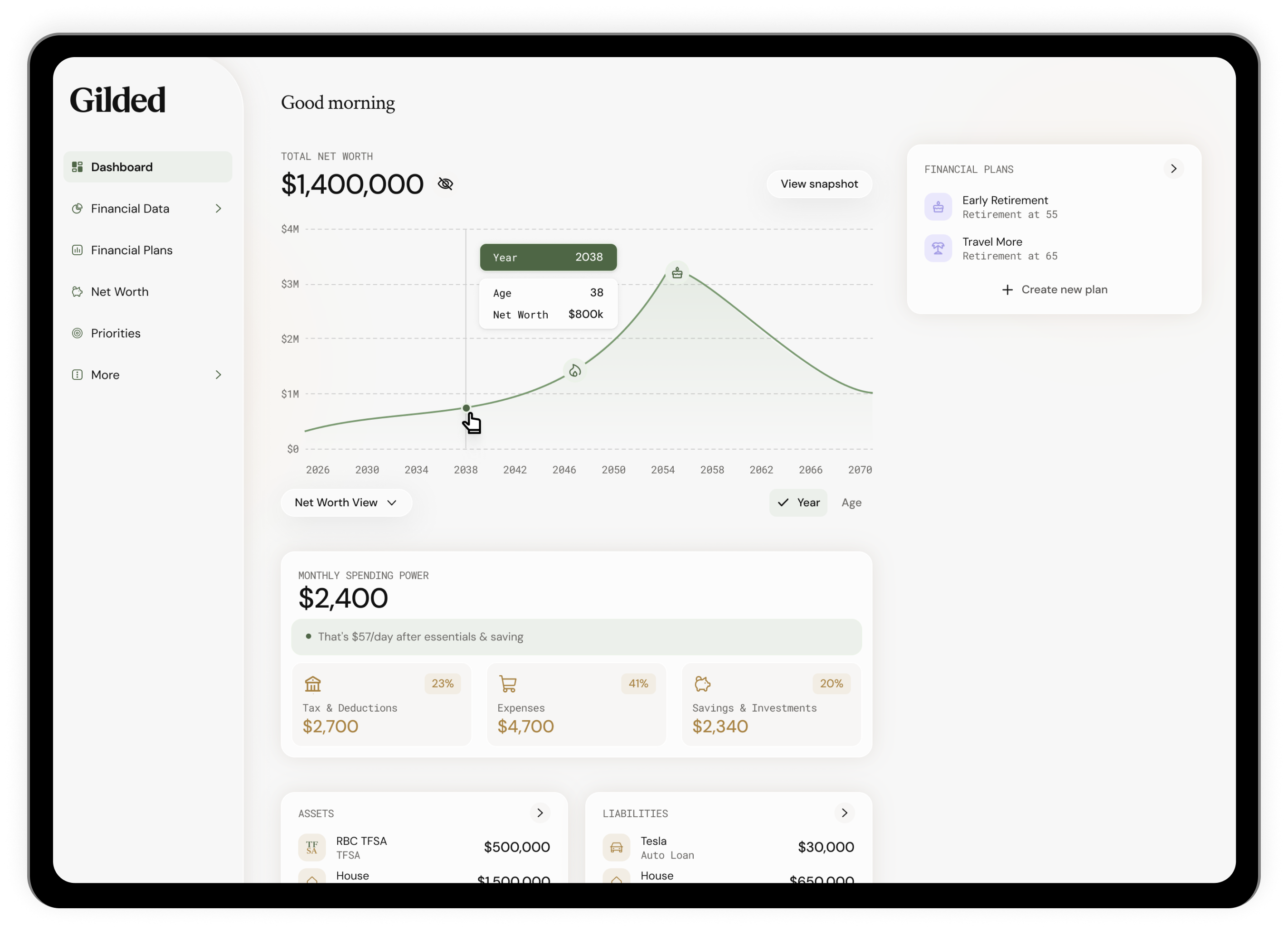
Task: Click the Gilded logo
Action: [117, 100]
